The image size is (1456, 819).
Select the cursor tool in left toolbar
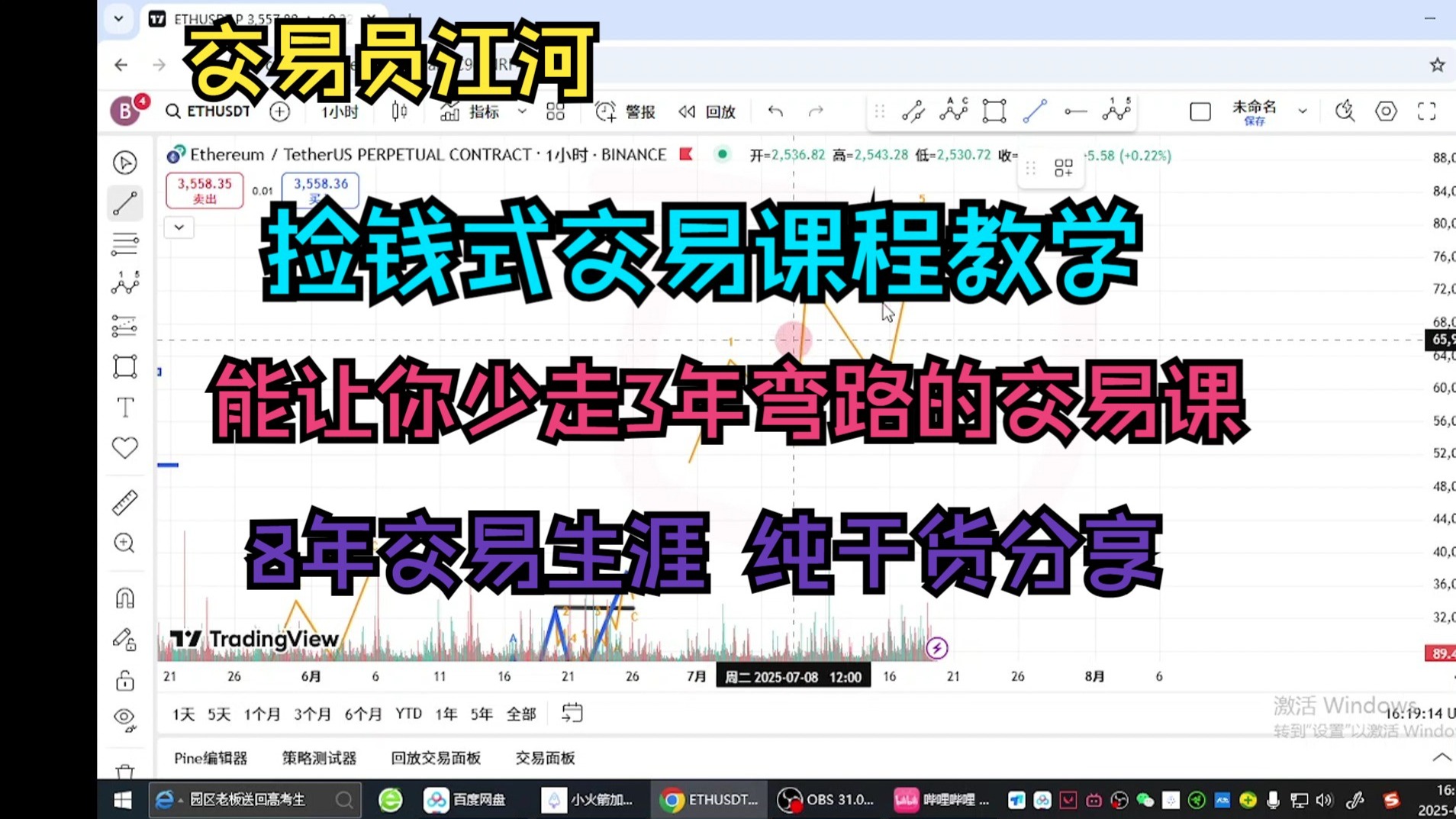point(125,163)
